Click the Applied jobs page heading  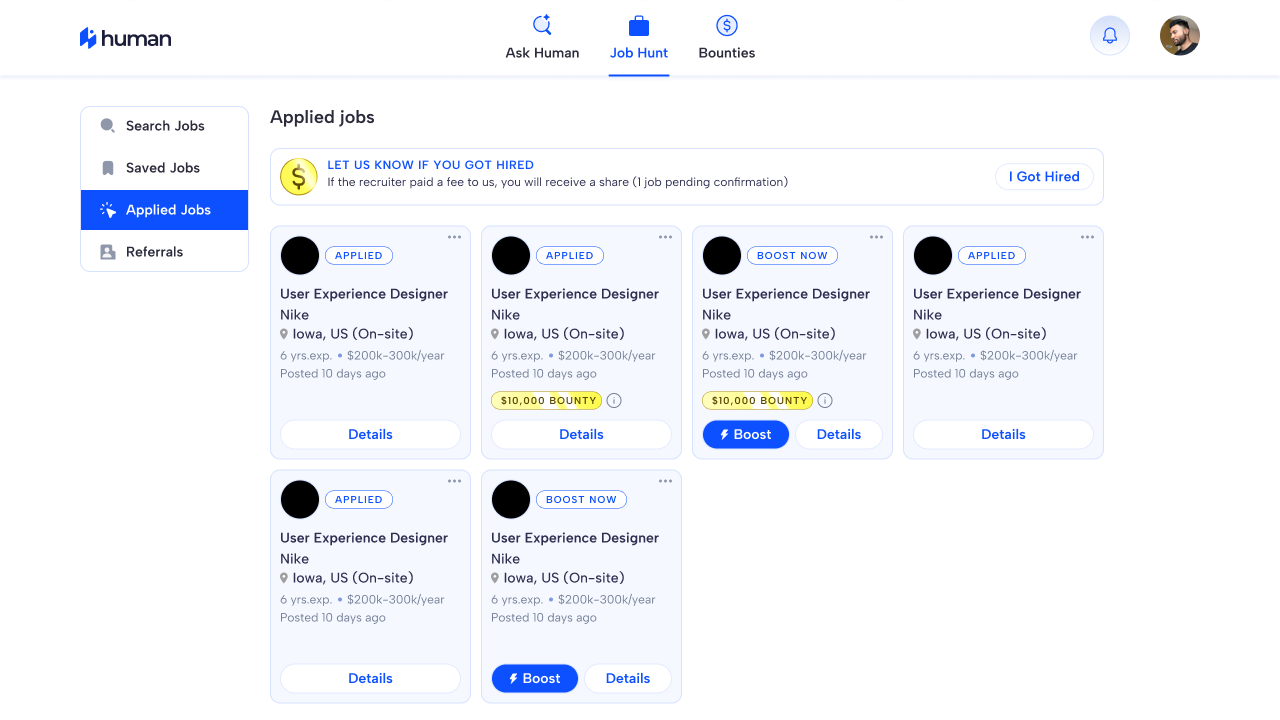click(x=322, y=117)
